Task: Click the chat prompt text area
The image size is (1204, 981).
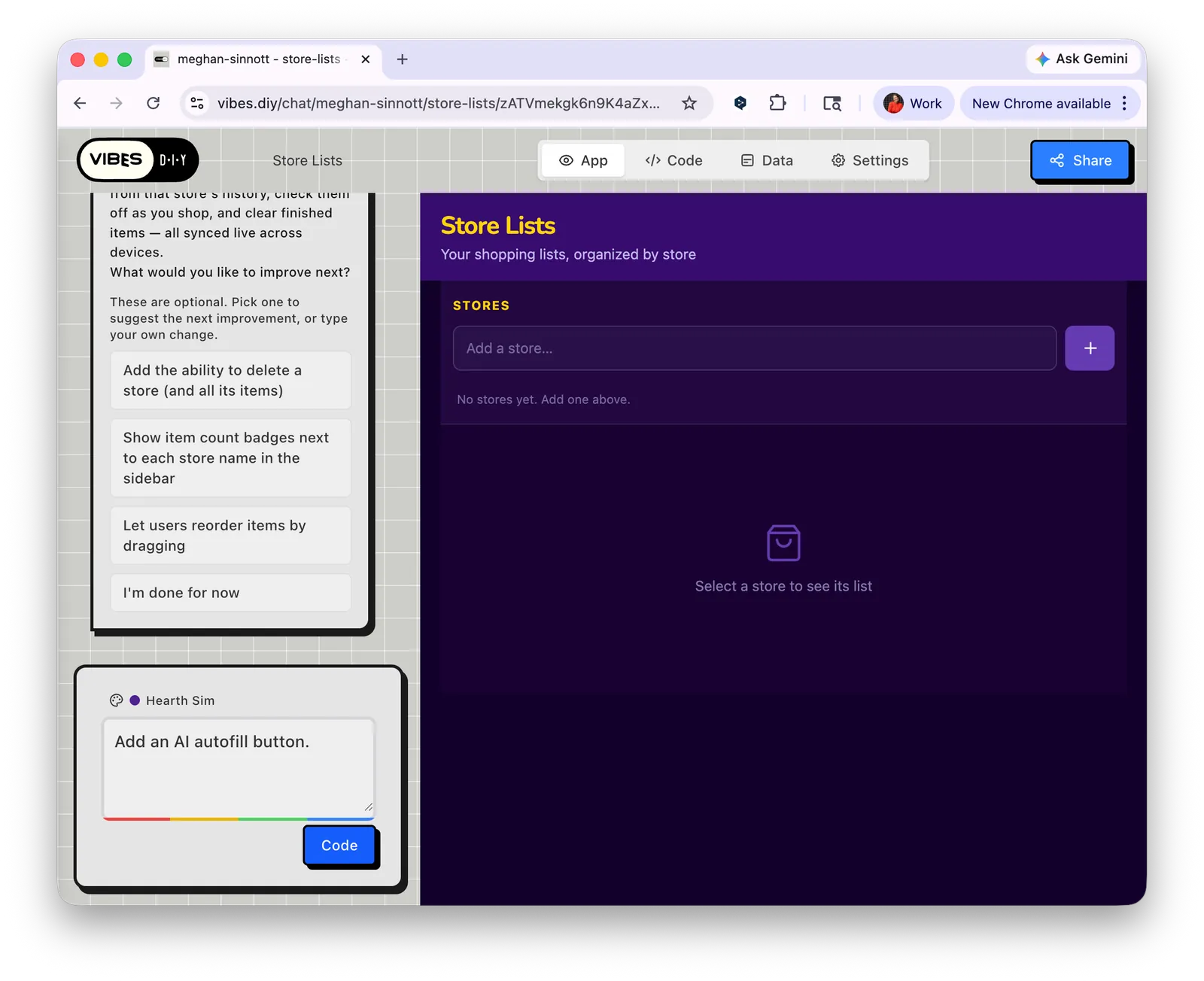Action: [x=238, y=767]
